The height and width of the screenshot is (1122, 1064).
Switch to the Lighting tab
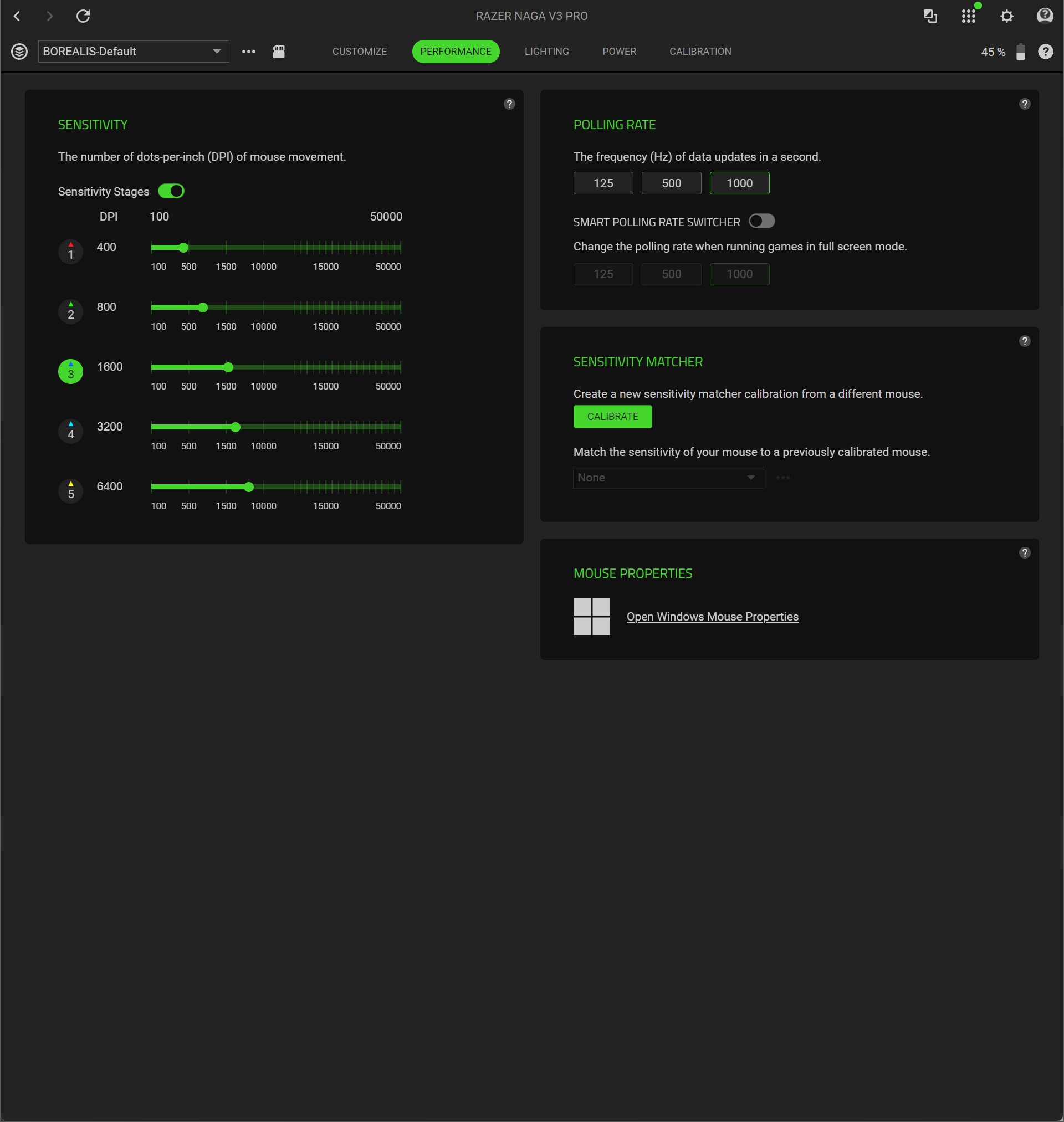tap(547, 52)
